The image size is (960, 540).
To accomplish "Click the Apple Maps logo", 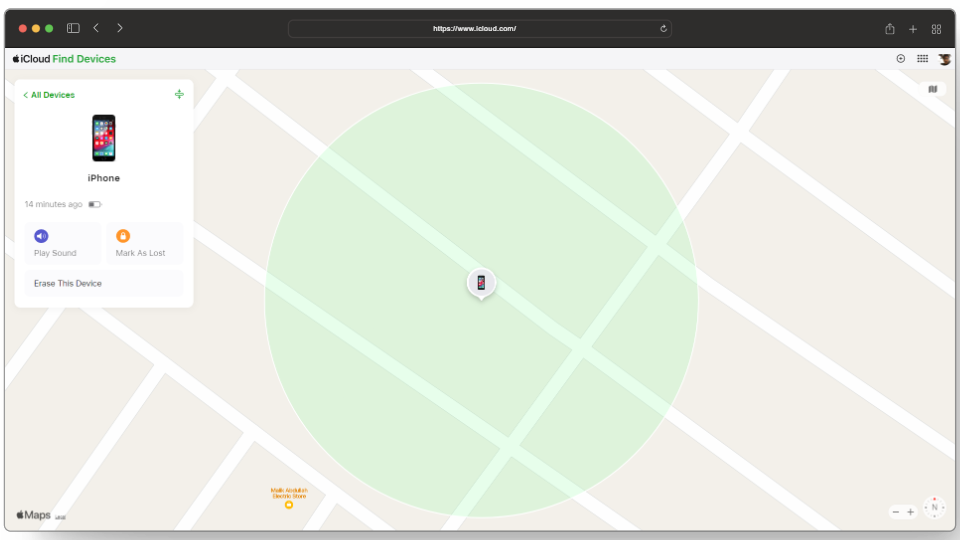I will [x=33, y=515].
